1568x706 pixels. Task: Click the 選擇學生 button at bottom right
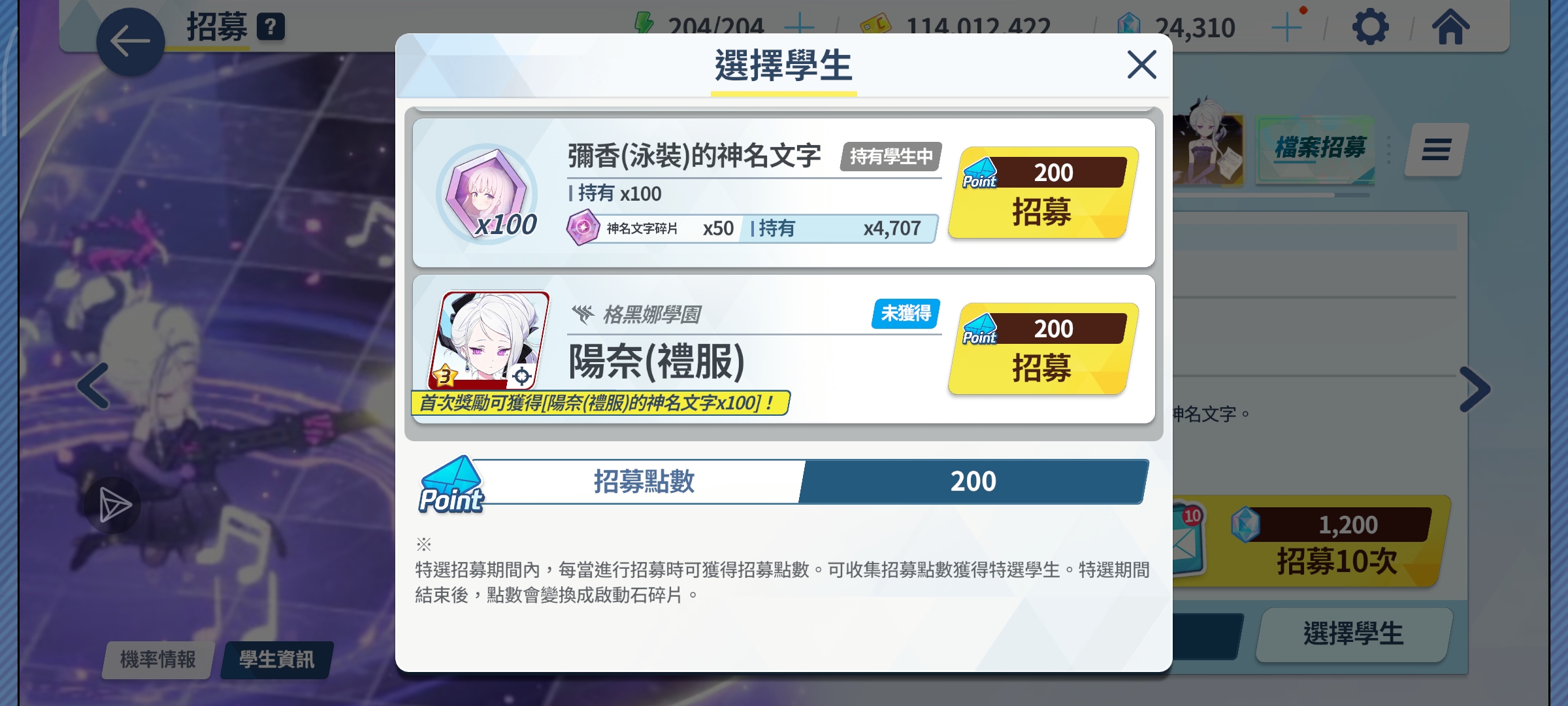(x=1354, y=634)
